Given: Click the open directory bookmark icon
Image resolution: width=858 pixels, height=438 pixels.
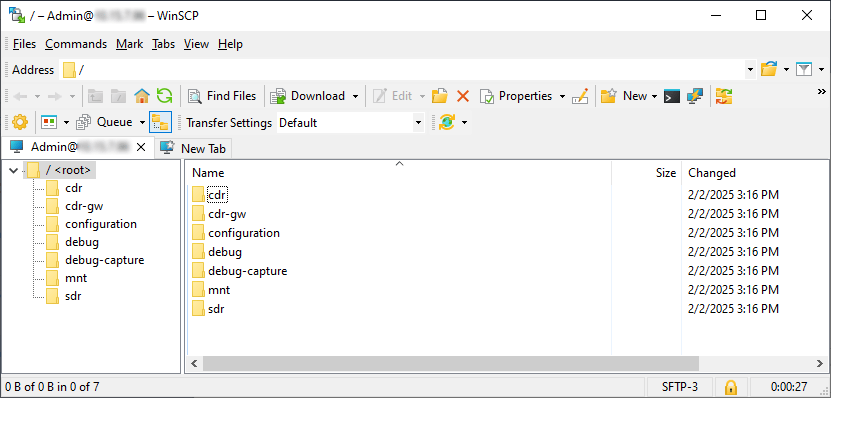Looking at the screenshot, I should [769, 70].
